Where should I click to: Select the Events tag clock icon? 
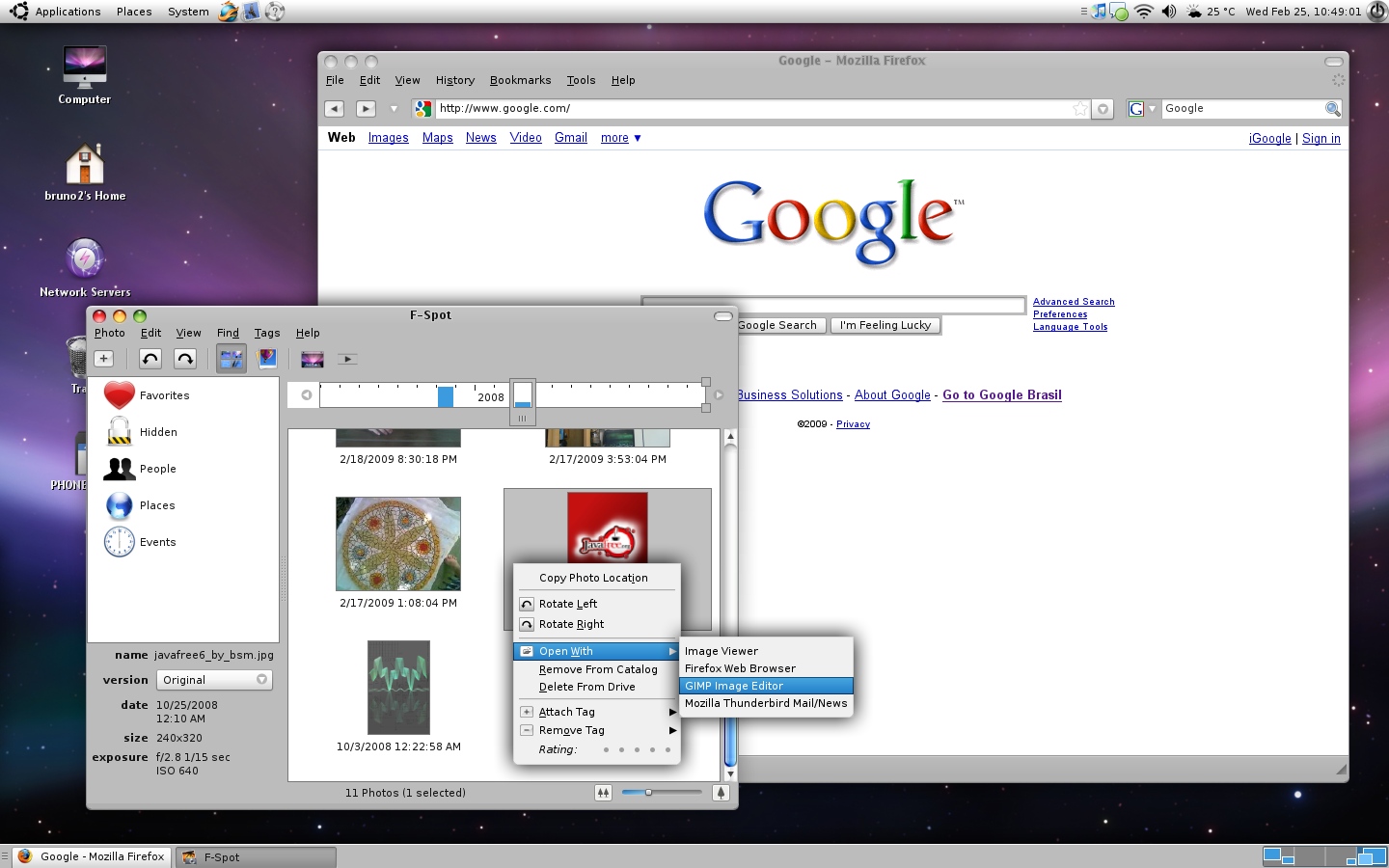click(x=119, y=542)
